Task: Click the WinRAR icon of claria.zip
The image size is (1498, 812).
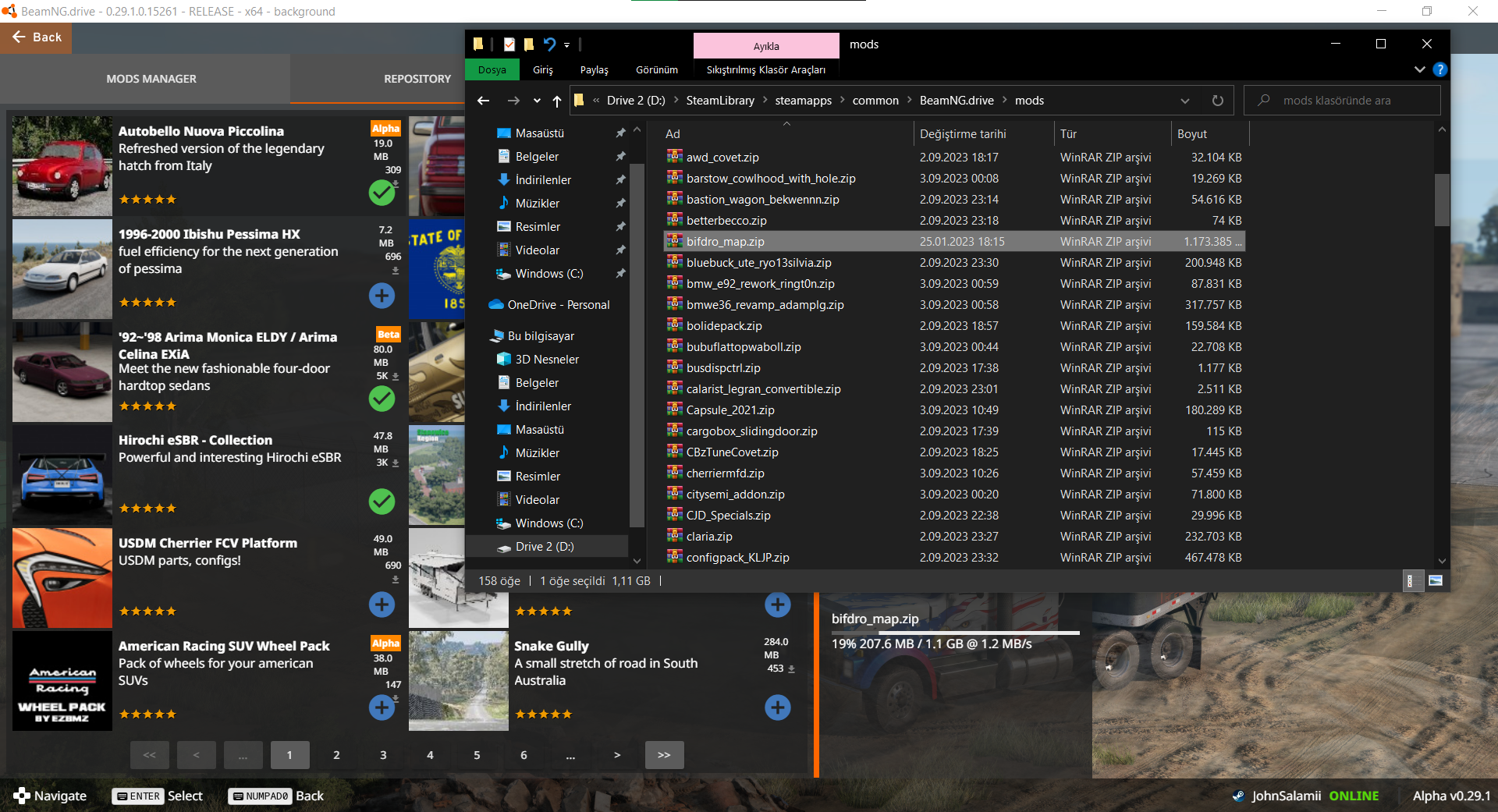Action: 675,536
